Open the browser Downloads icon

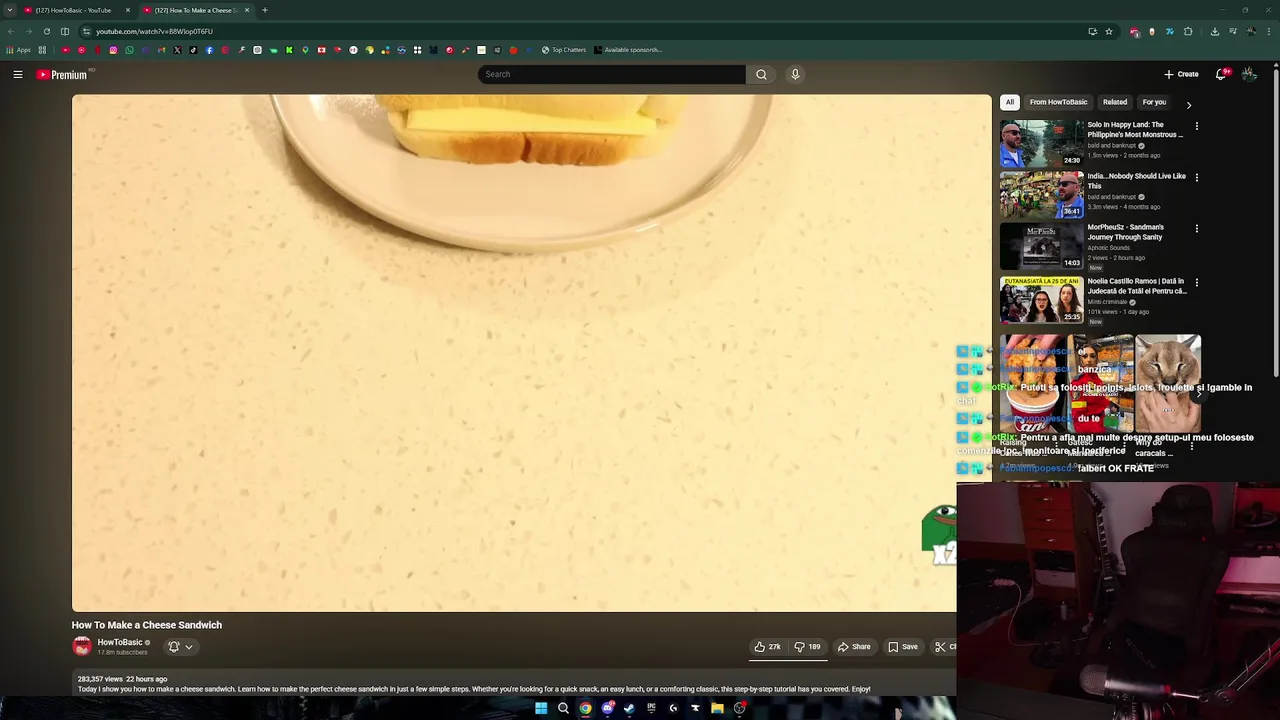point(1215,31)
